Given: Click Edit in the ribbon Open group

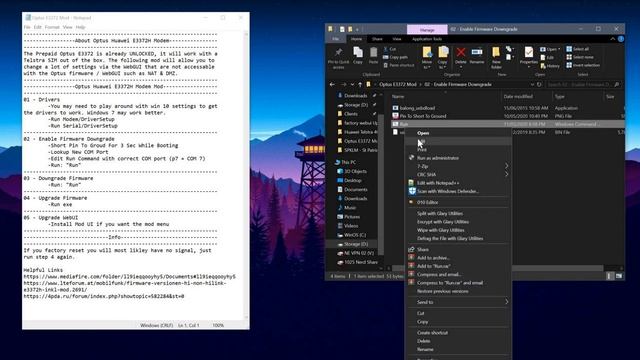Looking at the screenshot, I should click(x=547, y=58).
